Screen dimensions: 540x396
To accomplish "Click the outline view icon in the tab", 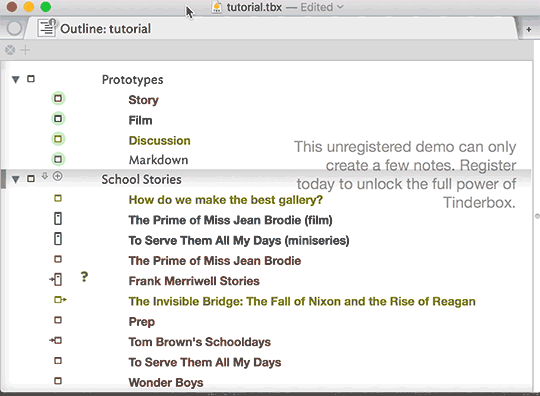I will pyautogui.click(x=46, y=28).
